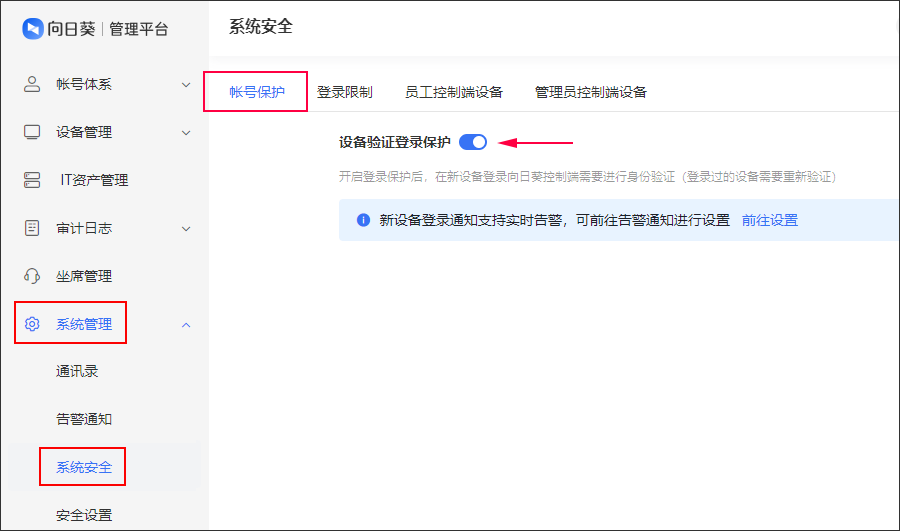This screenshot has width=900, height=531.
Task: Switch to the 登录限制 tab
Action: pyautogui.click(x=344, y=92)
